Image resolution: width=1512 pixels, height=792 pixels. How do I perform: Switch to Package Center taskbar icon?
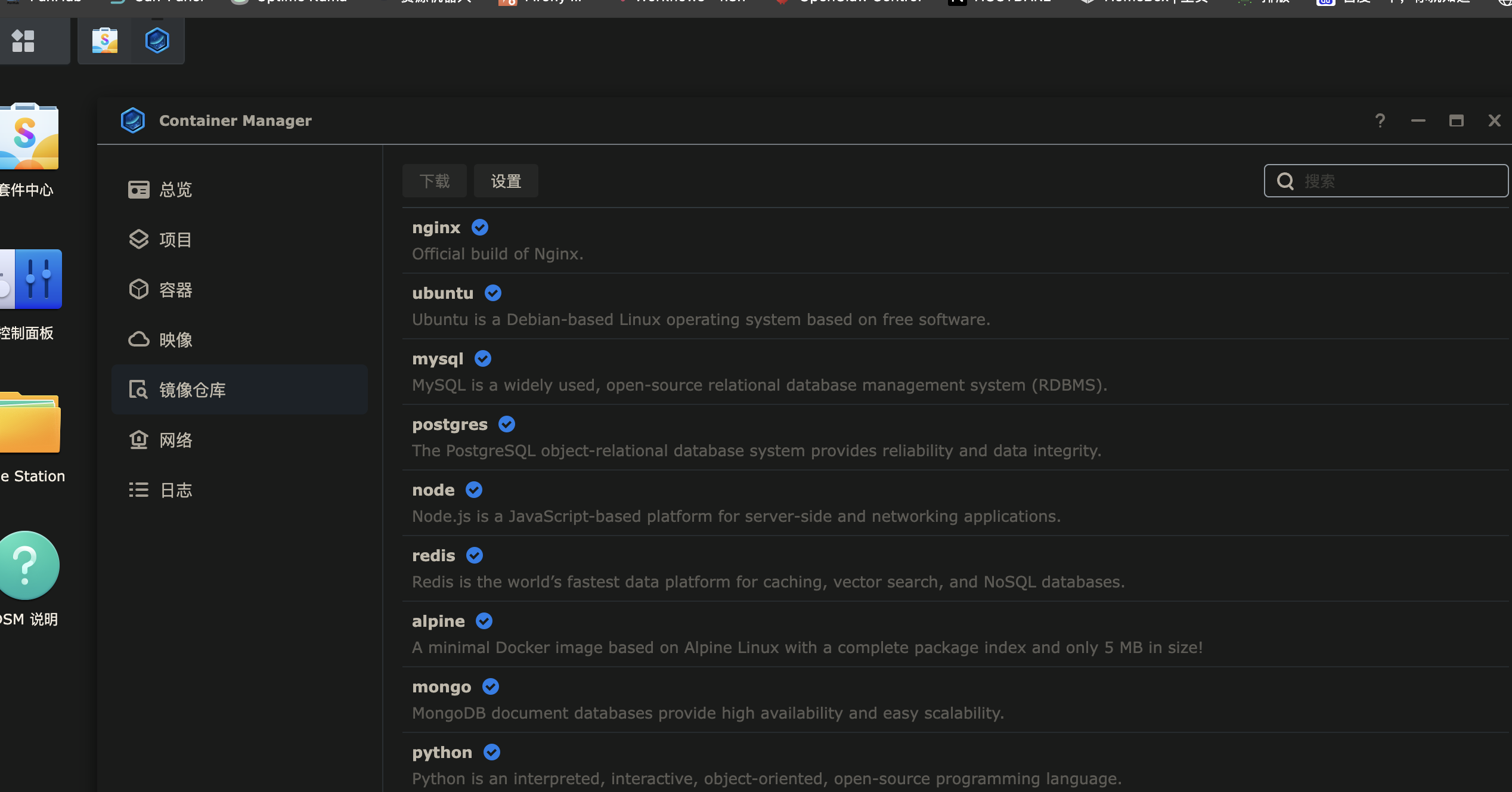[105, 41]
